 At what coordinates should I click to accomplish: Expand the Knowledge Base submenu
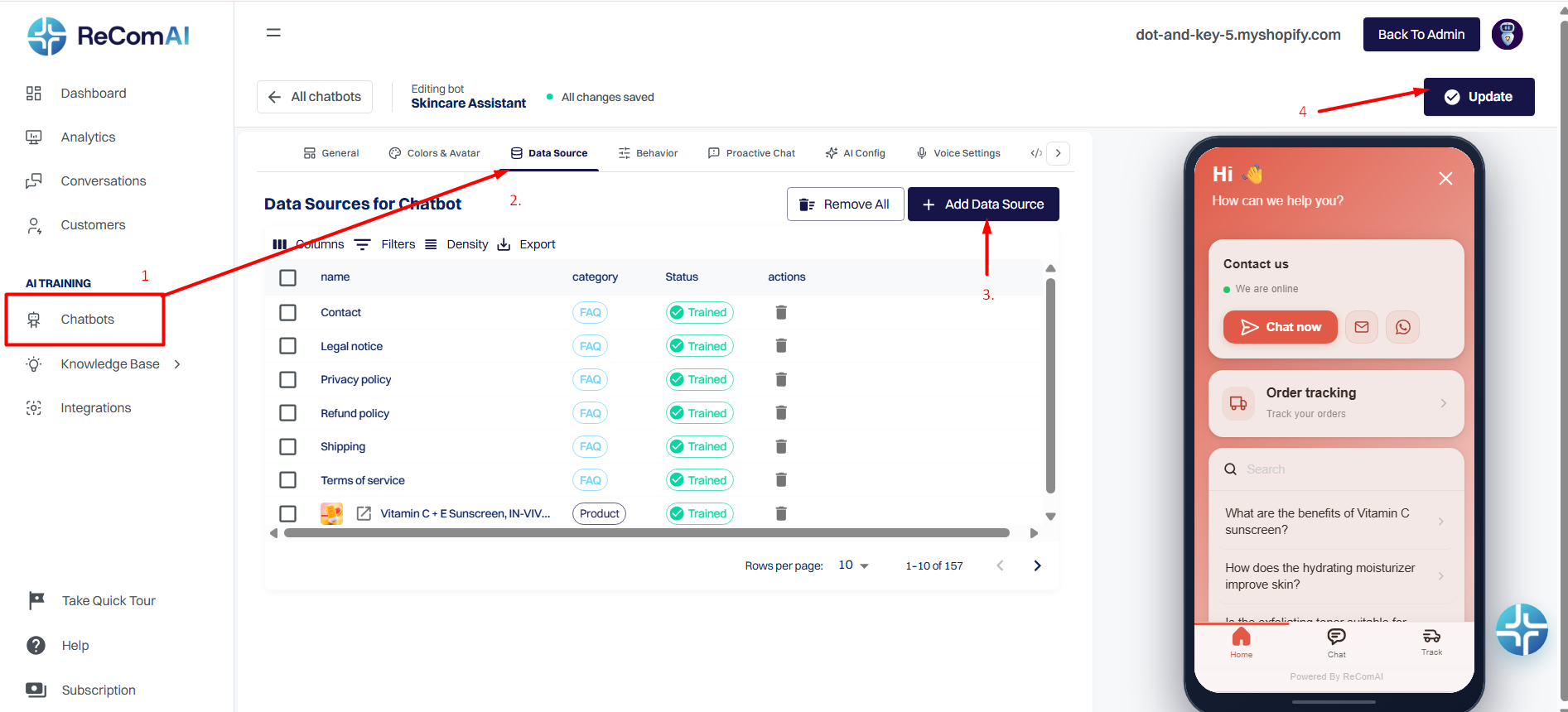click(177, 364)
